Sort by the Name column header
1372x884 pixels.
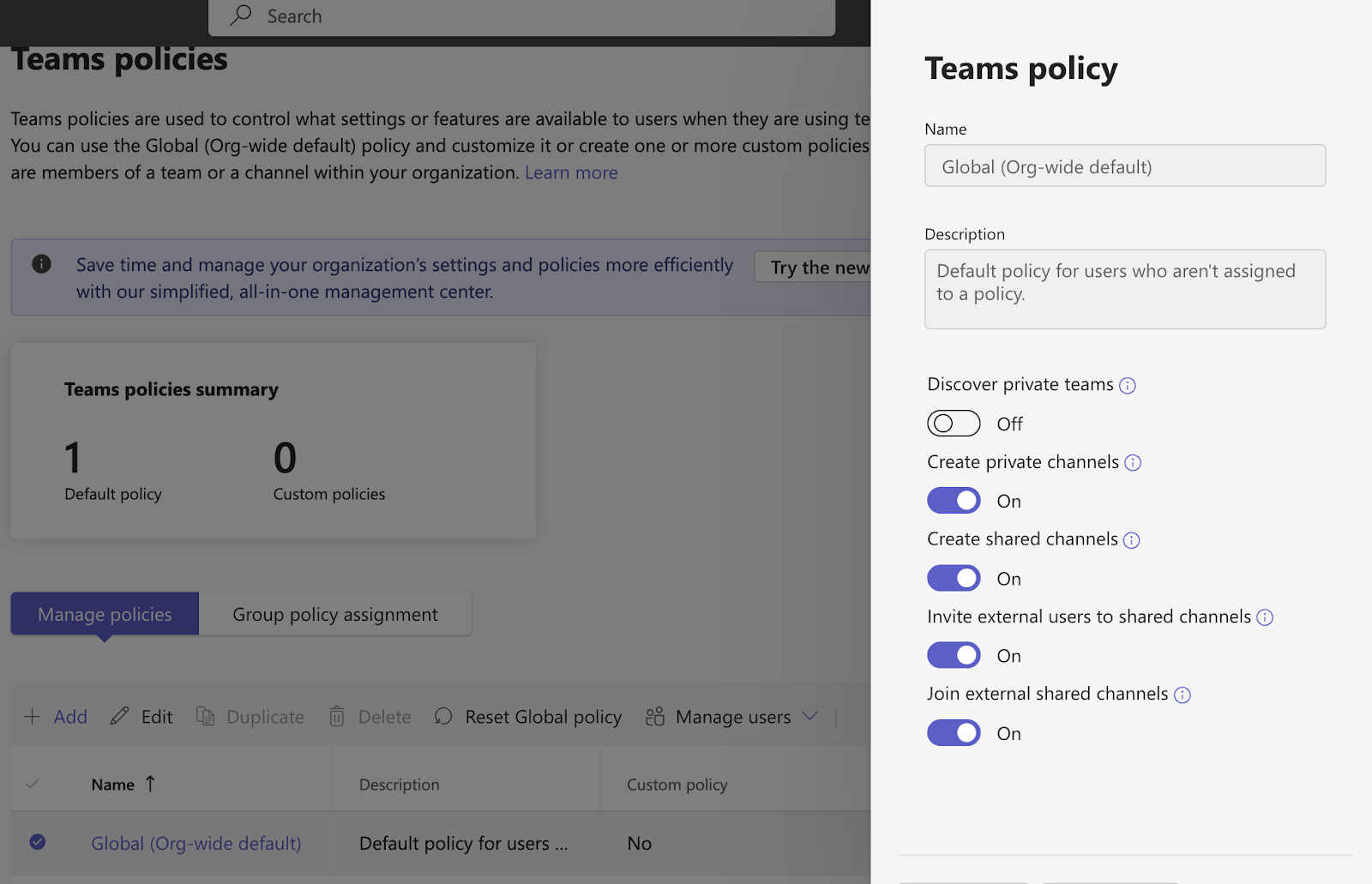pyautogui.click(x=112, y=785)
